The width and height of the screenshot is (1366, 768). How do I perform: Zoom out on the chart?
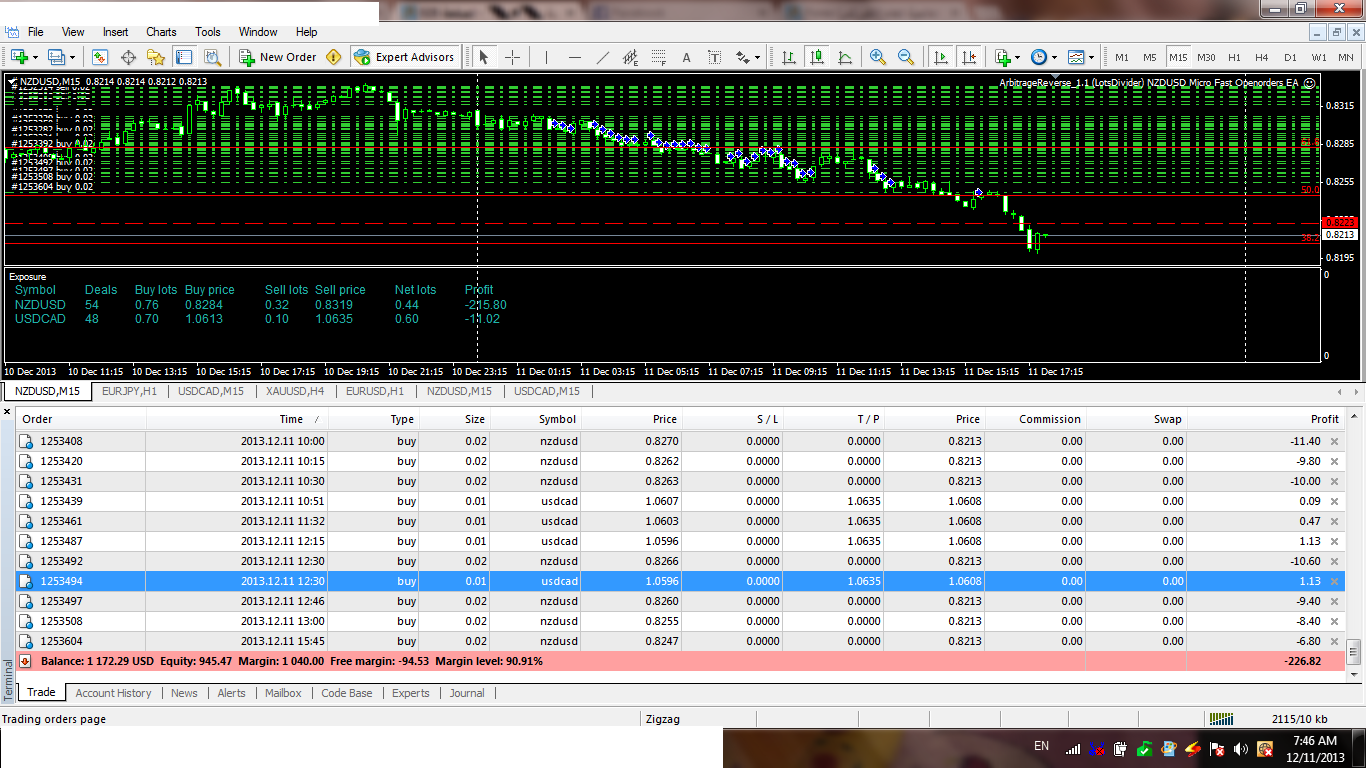[905, 57]
